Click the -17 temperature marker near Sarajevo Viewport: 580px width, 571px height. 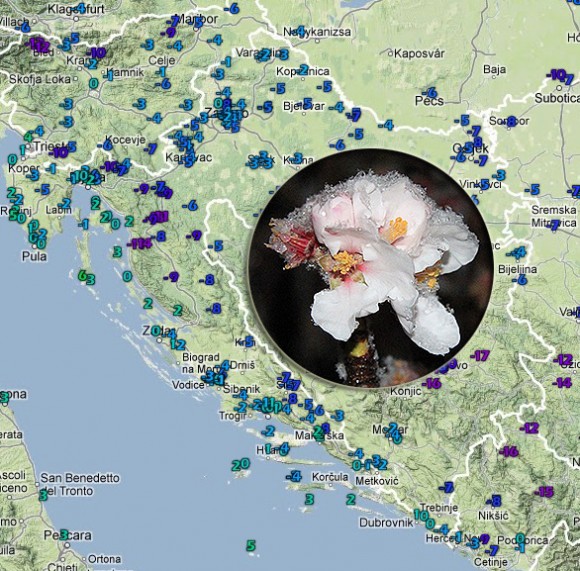(x=480, y=356)
